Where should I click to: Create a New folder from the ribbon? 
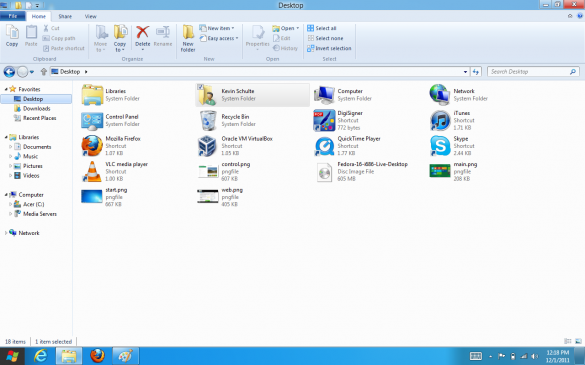(x=188, y=38)
